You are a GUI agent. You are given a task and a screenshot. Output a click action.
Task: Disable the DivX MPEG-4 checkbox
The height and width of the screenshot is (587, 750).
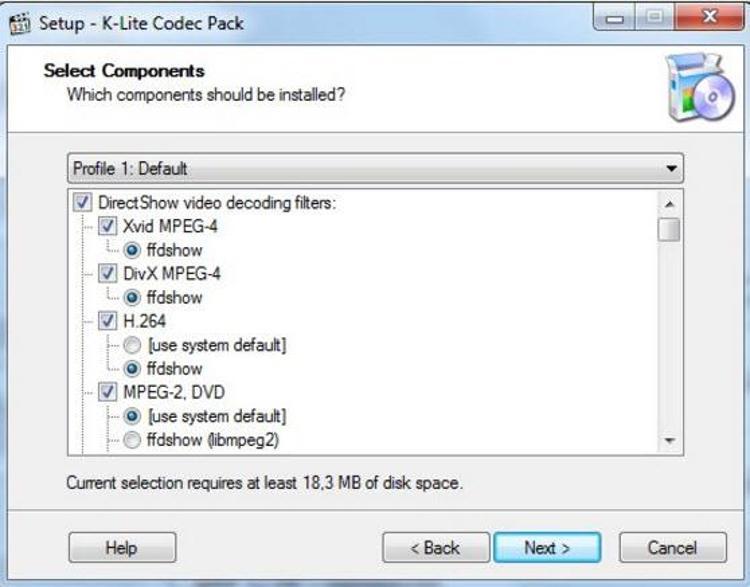(x=108, y=274)
